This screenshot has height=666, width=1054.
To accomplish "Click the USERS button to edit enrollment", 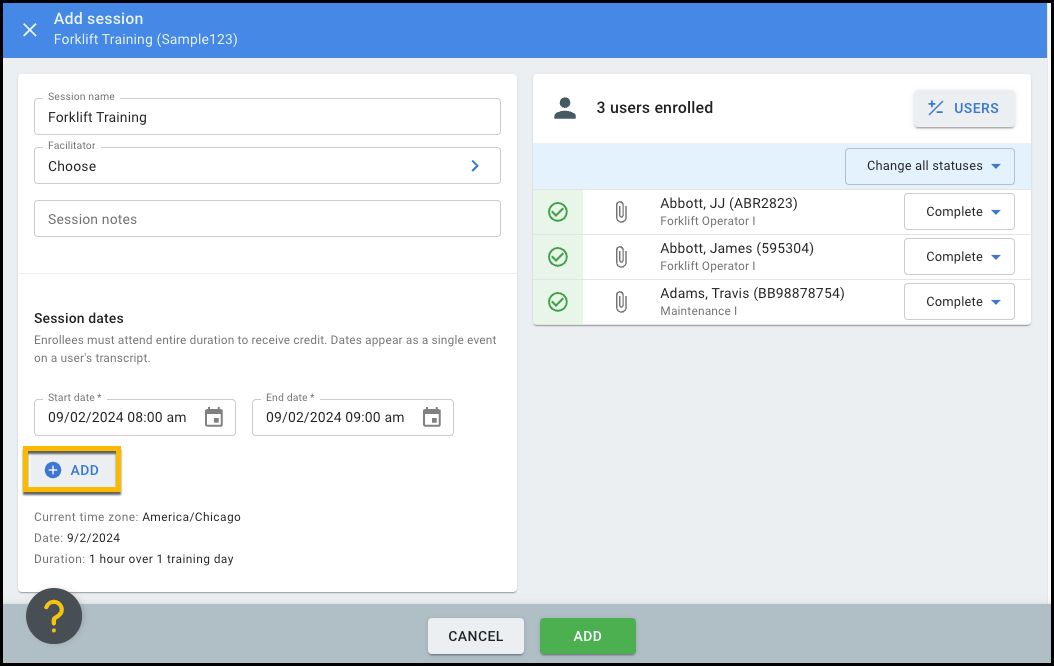I will [964, 108].
